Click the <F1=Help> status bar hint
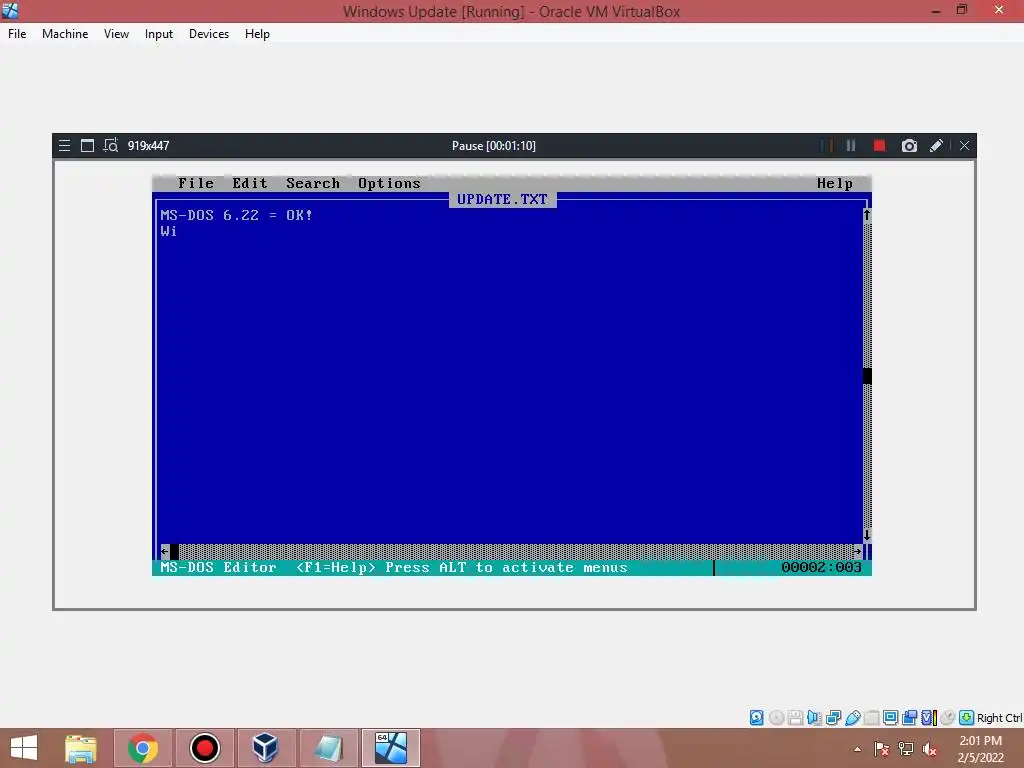Image resolution: width=1024 pixels, height=768 pixels. pyautogui.click(x=336, y=567)
